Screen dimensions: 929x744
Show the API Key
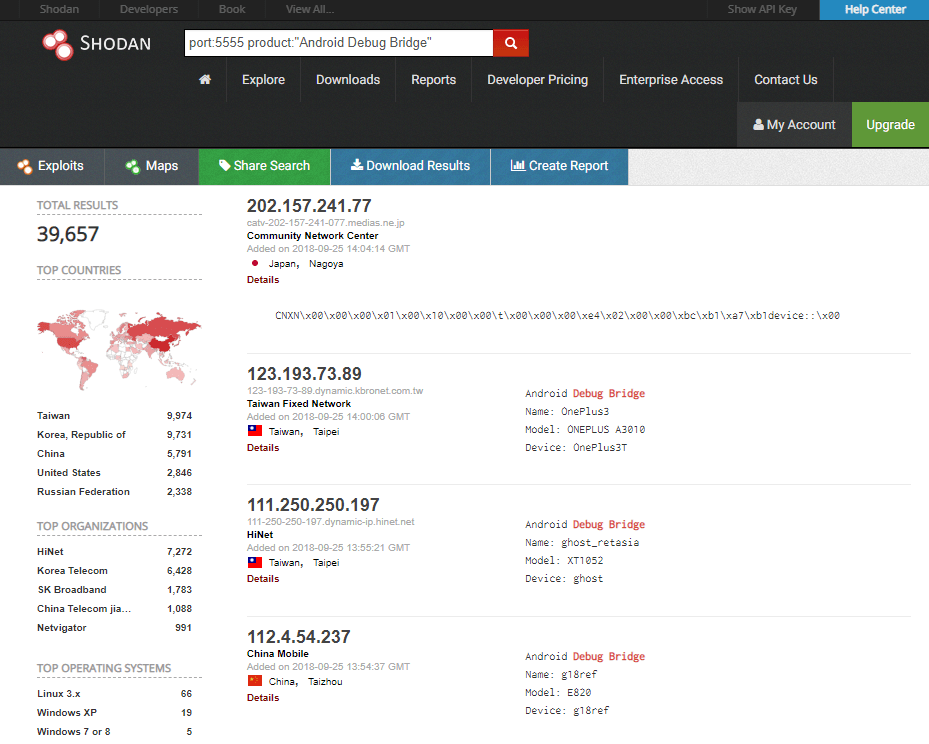tap(762, 9)
